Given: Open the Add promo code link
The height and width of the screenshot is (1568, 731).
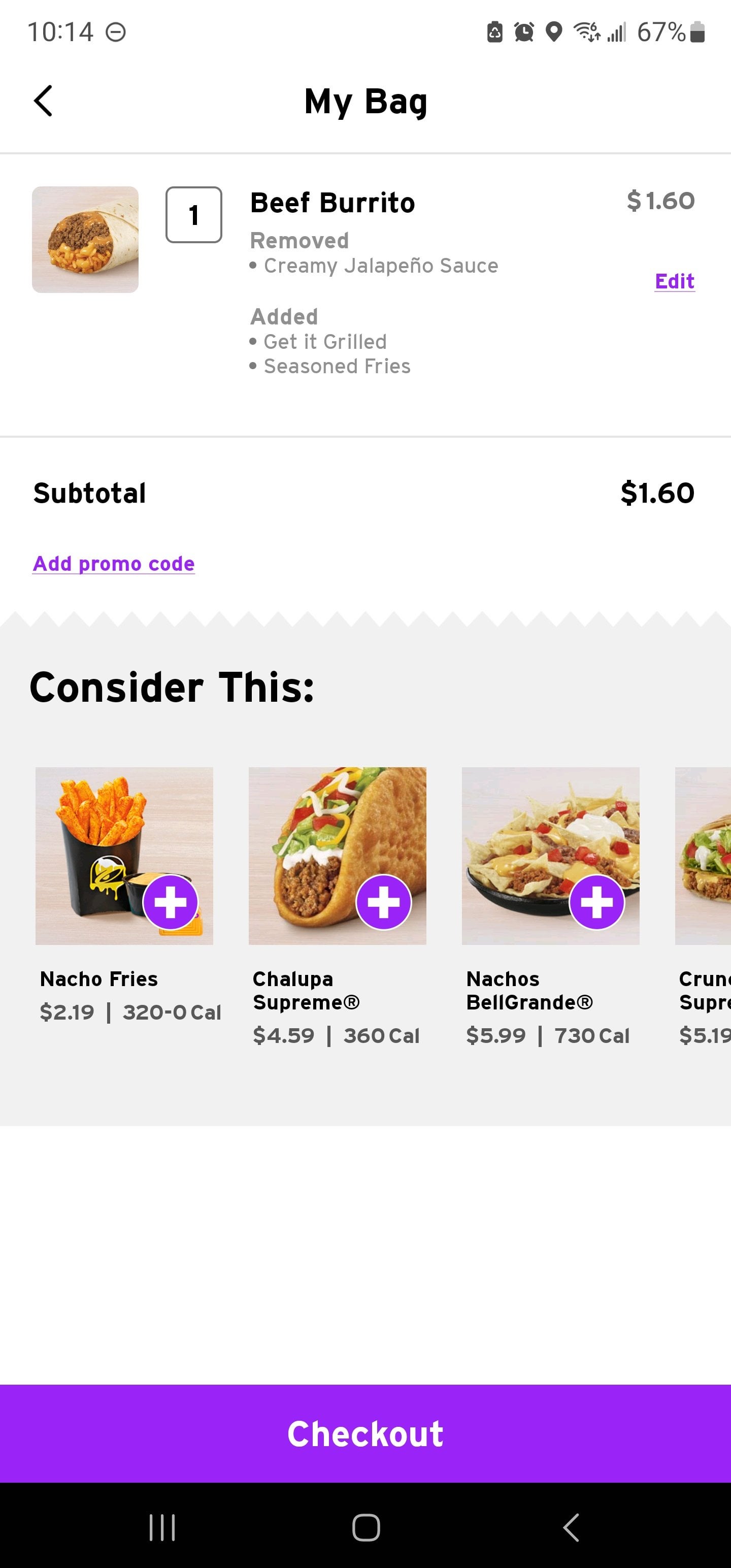Looking at the screenshot, I should (x=114, y=564).
